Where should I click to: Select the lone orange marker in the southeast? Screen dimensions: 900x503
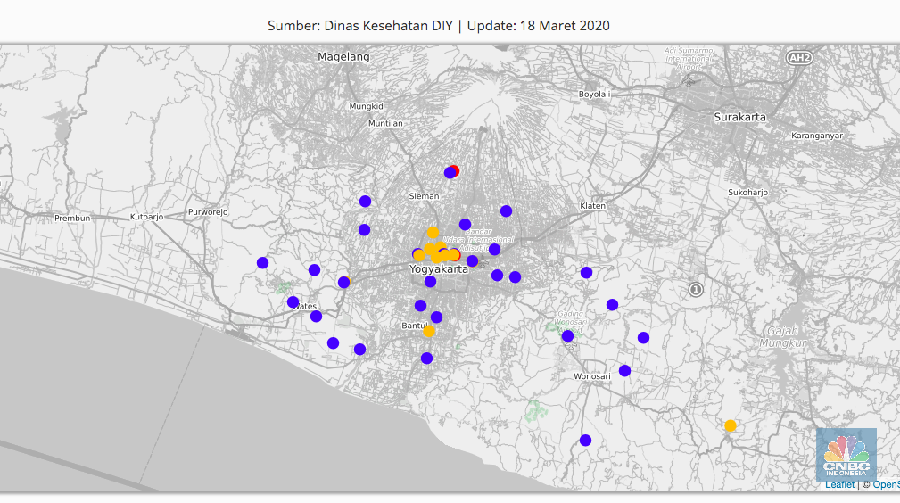tap(730, 425)
